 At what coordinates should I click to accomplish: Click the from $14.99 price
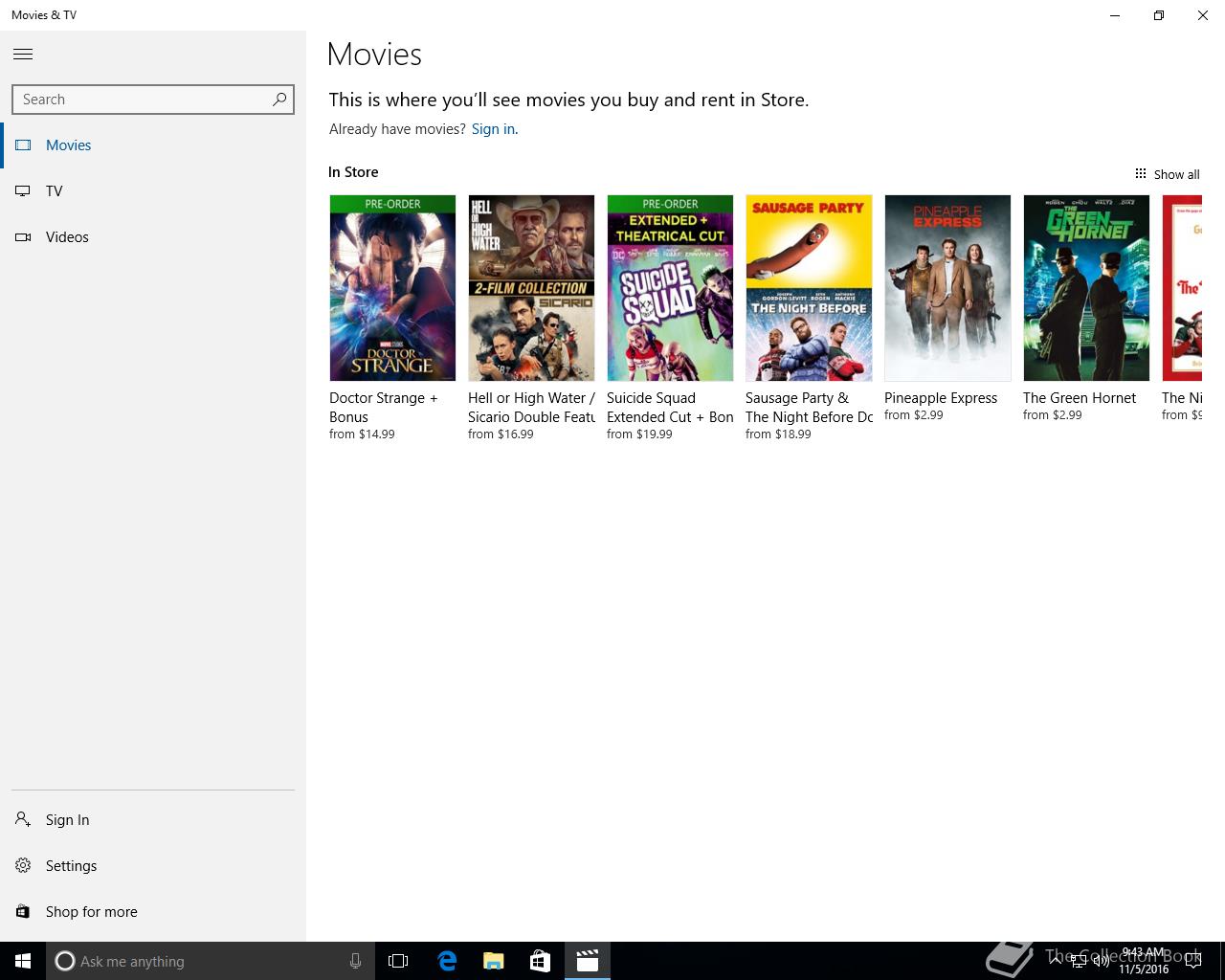(x=362, y=434)
